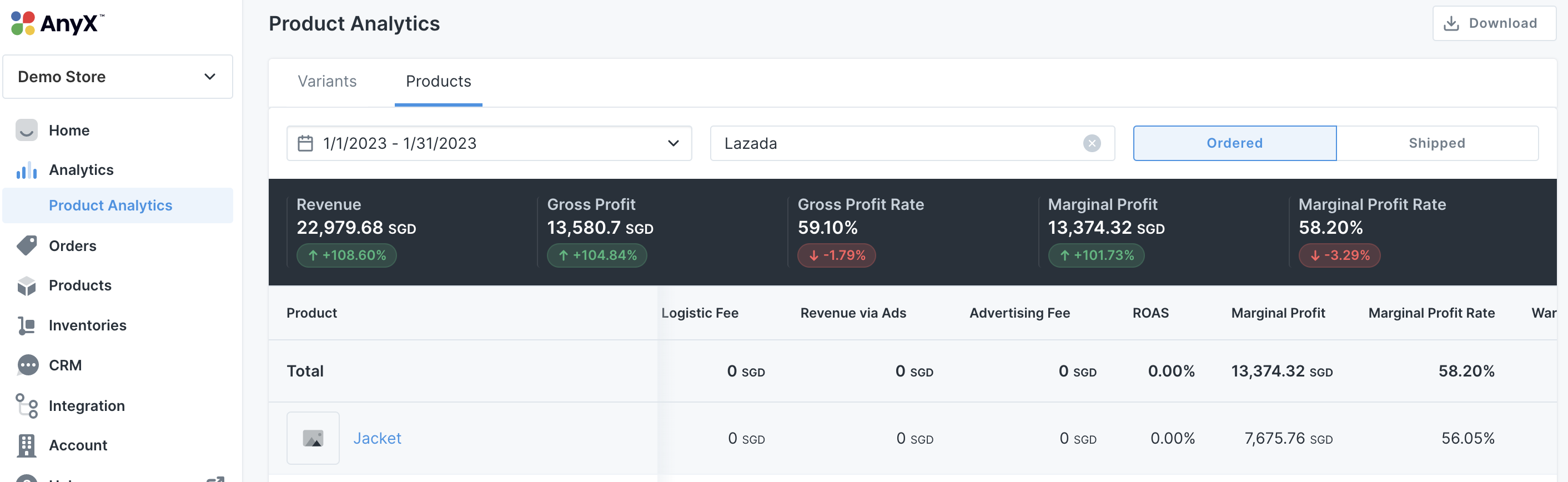
Task: Click the Jacket product thumbnail
Action: click(313, 438)
